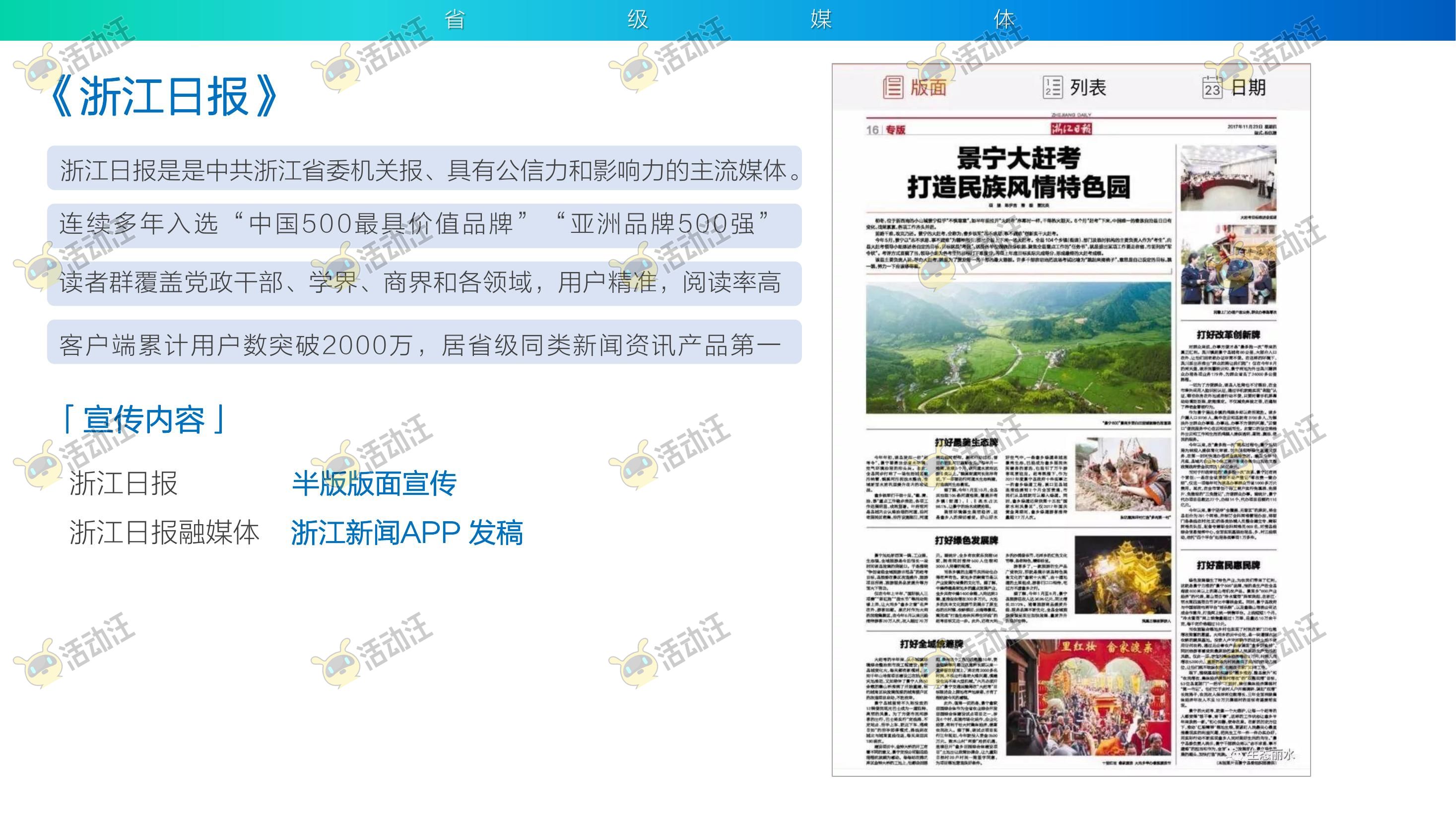Click section heading 打好改革创新牌
The width and height of the screenshot is (1456, 819).
1228,335
